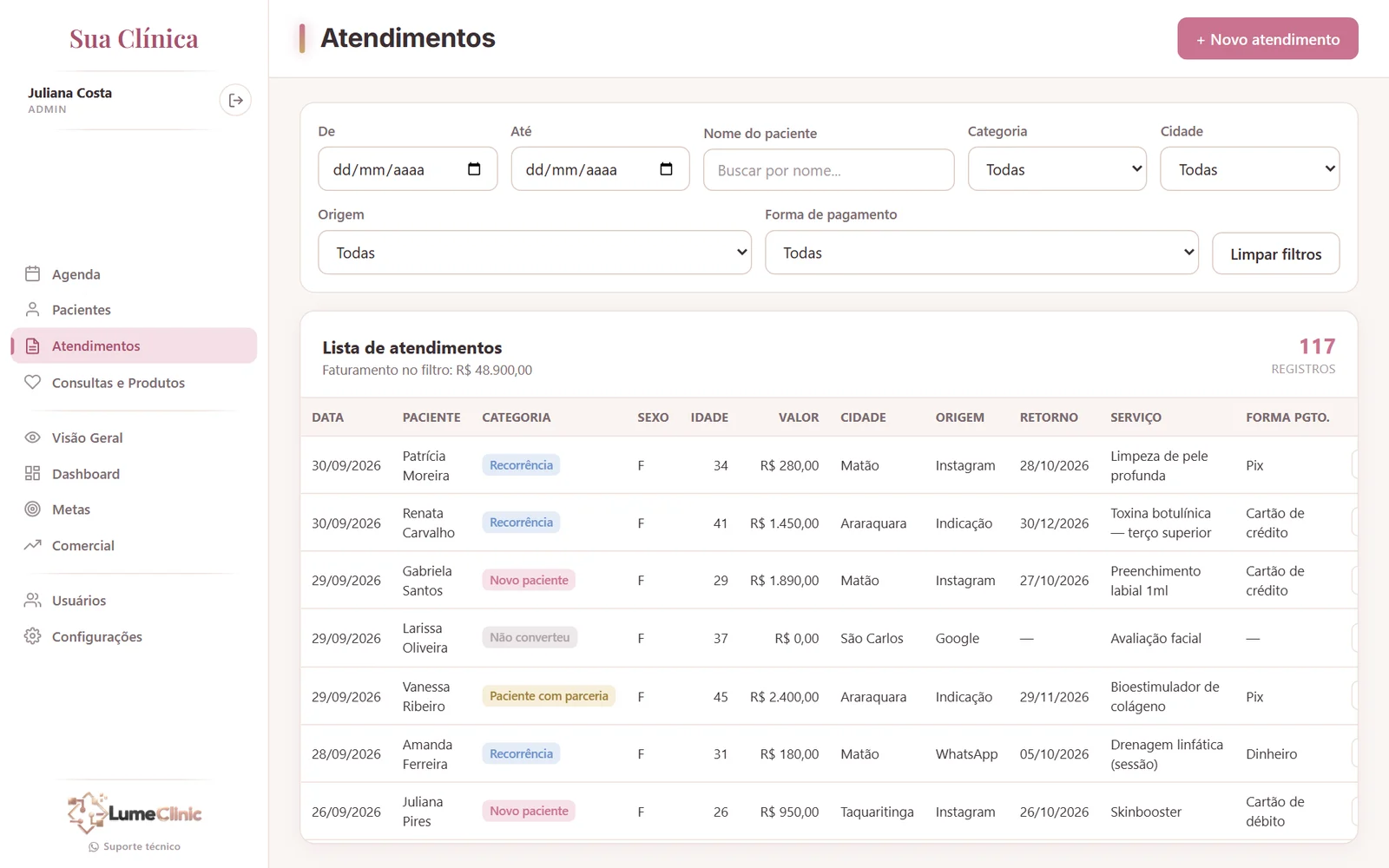Click the Buscar por nome search field
The height and width of the screenshot is (868, 1389).
coord(828,170)
